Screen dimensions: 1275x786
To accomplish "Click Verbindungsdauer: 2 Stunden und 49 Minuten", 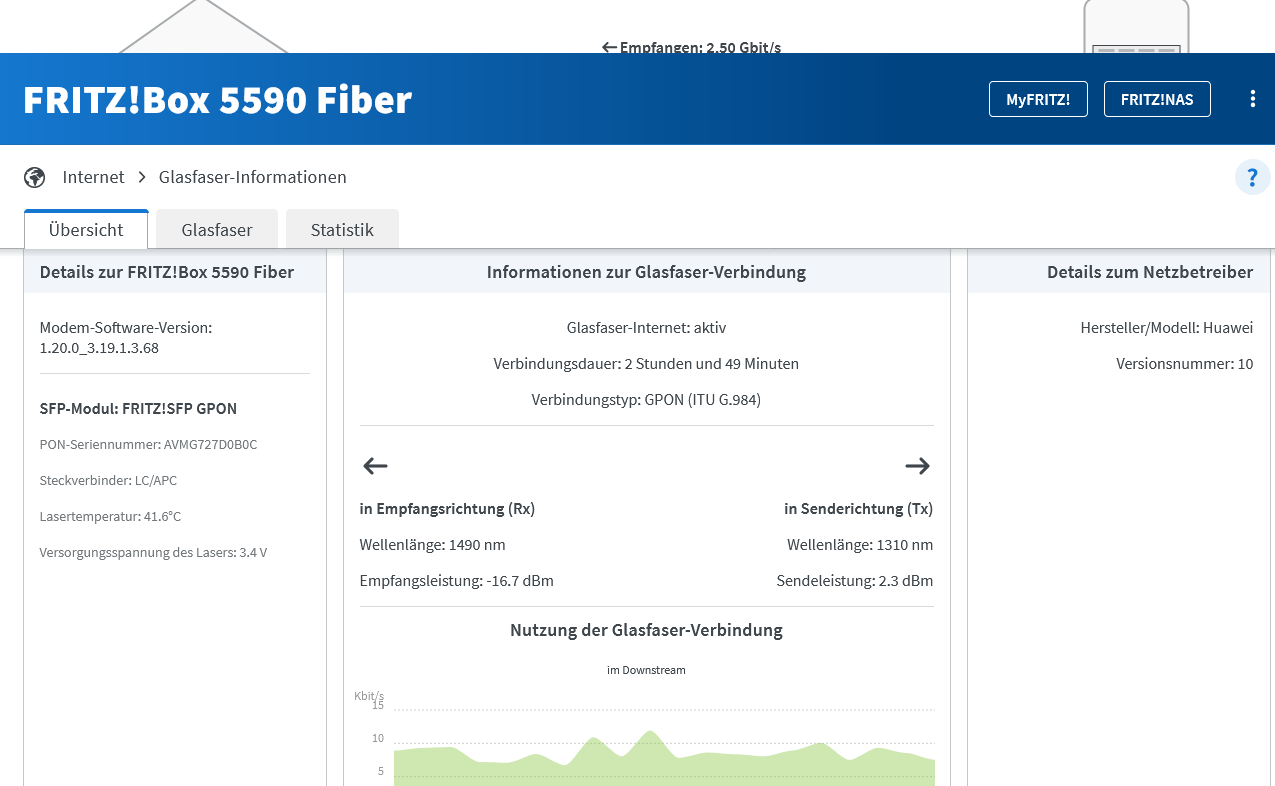I will [646, 363].
